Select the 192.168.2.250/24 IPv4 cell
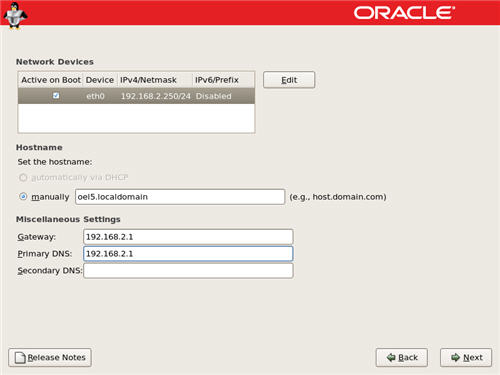Image resolution: width=500 pixels, height=375 pixels. coord(155,96)
